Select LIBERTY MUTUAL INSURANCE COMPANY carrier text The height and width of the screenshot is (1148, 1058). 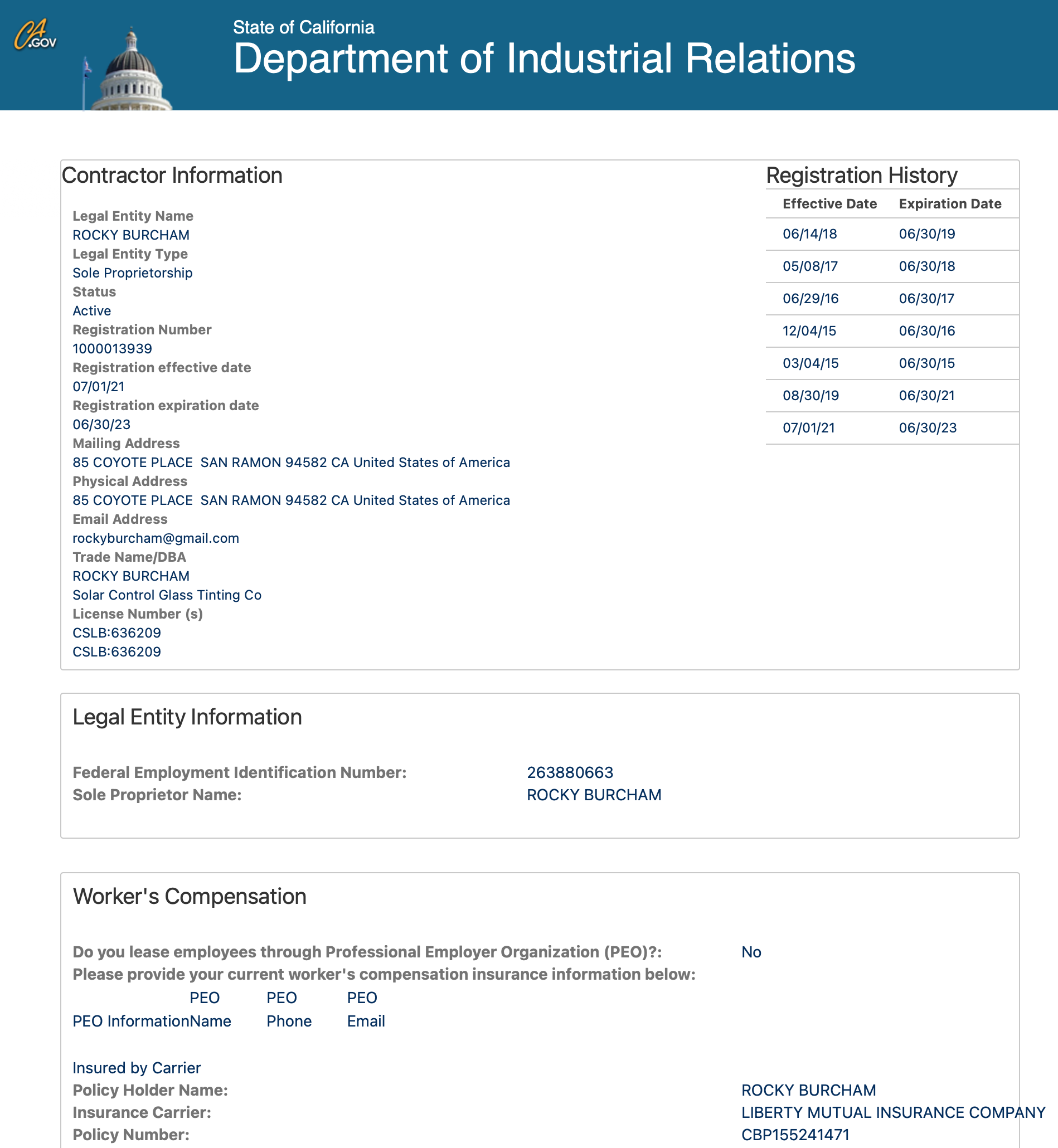tap(893, 1112)
